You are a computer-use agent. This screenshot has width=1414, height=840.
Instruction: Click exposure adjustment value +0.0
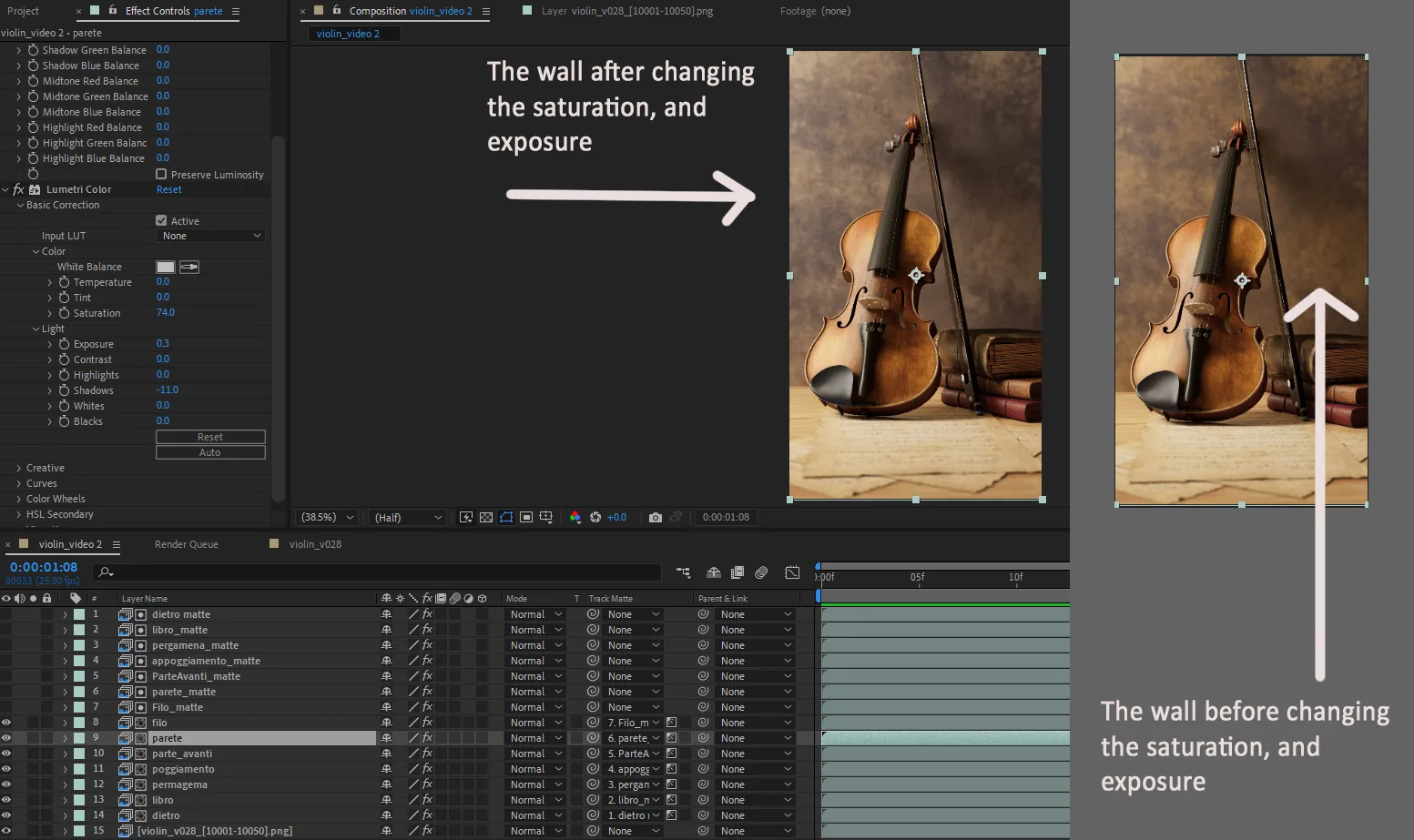click(616, 517)
